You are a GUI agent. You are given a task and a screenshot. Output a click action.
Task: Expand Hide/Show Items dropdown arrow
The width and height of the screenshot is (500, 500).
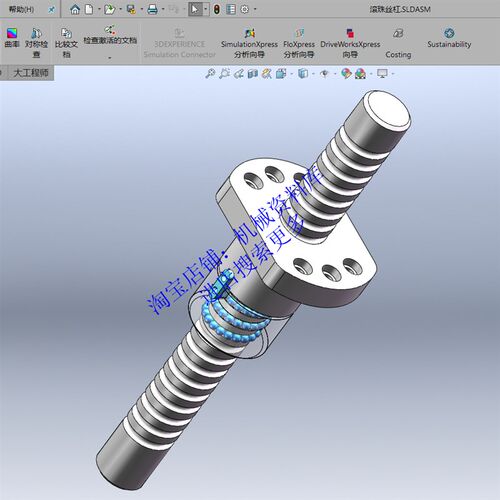point(335,74)
